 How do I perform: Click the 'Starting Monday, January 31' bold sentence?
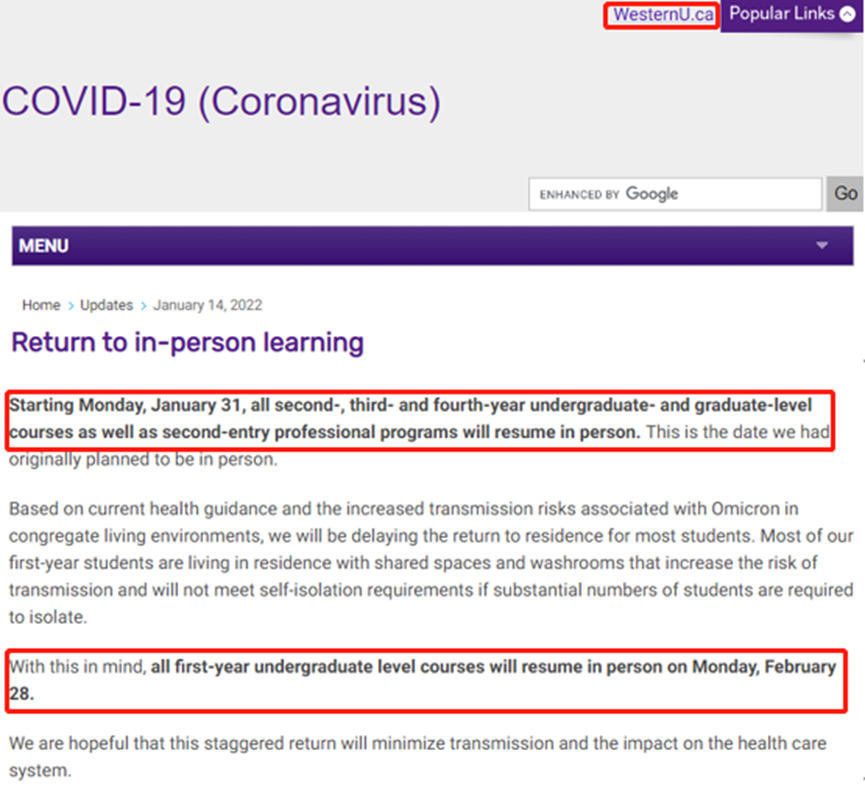(410, 419)
